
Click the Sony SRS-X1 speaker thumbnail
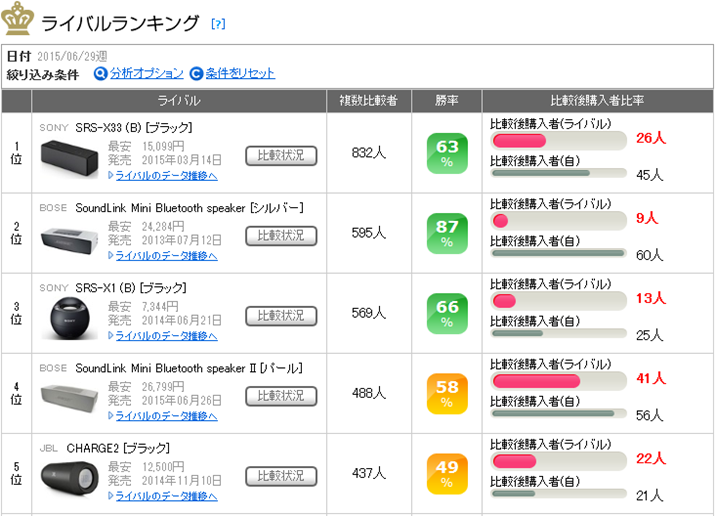[x=69, y=318]
